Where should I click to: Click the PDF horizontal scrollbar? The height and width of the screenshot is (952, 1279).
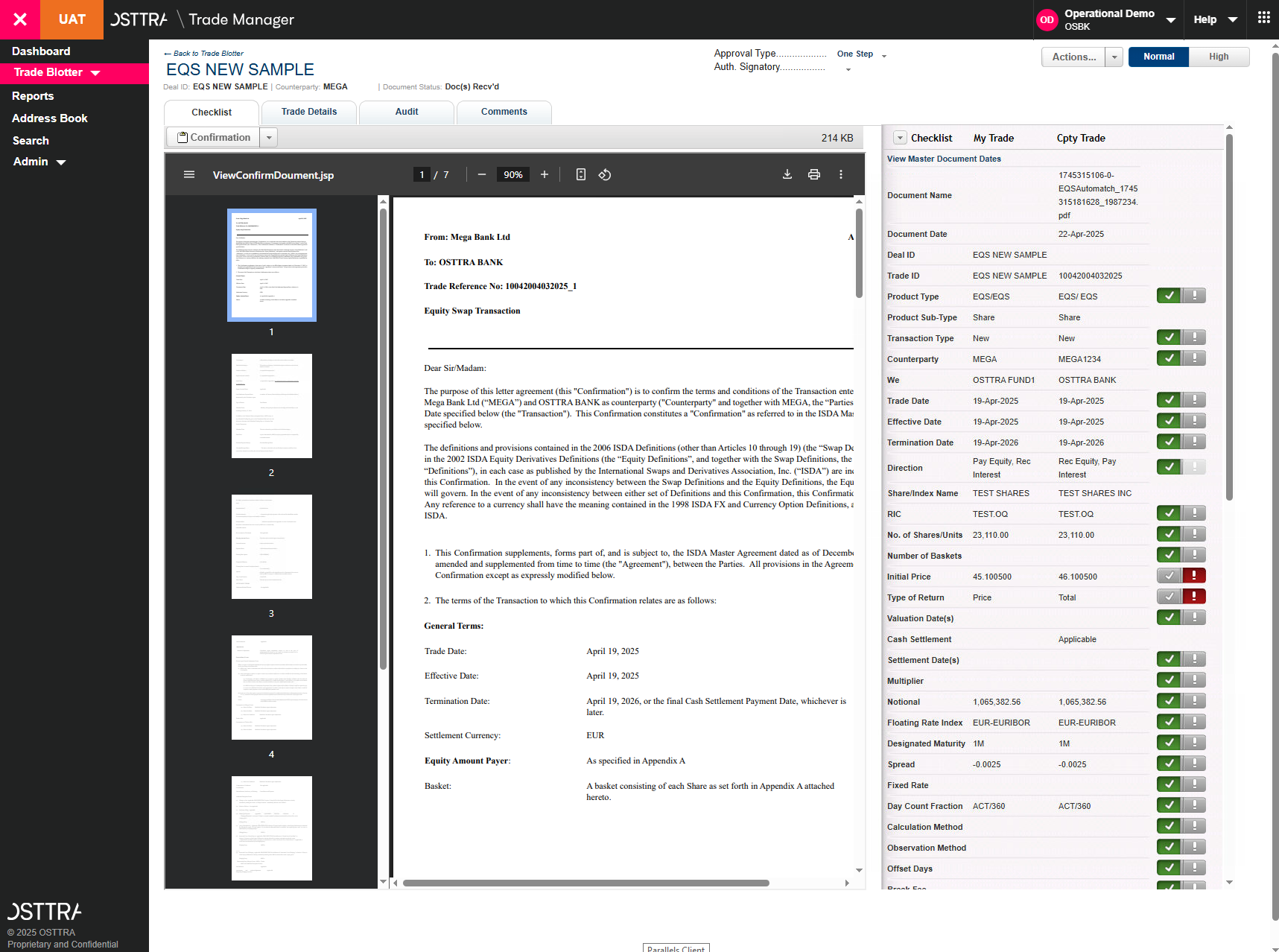tap(585, 883)
